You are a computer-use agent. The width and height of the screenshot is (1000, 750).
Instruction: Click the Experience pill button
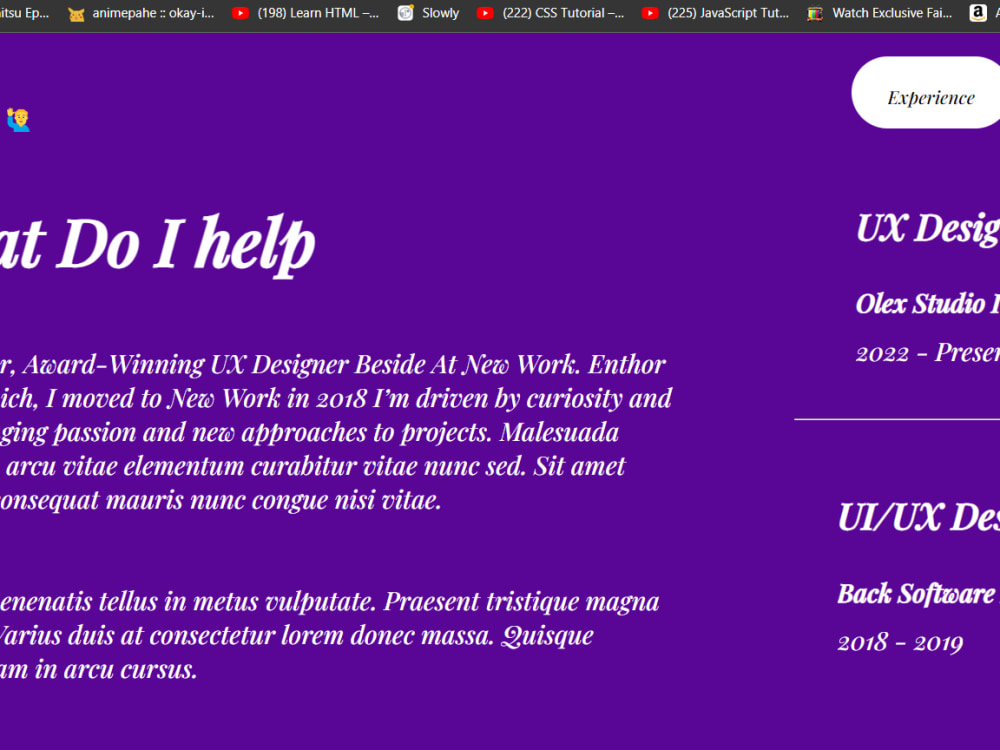click(926, 92)
